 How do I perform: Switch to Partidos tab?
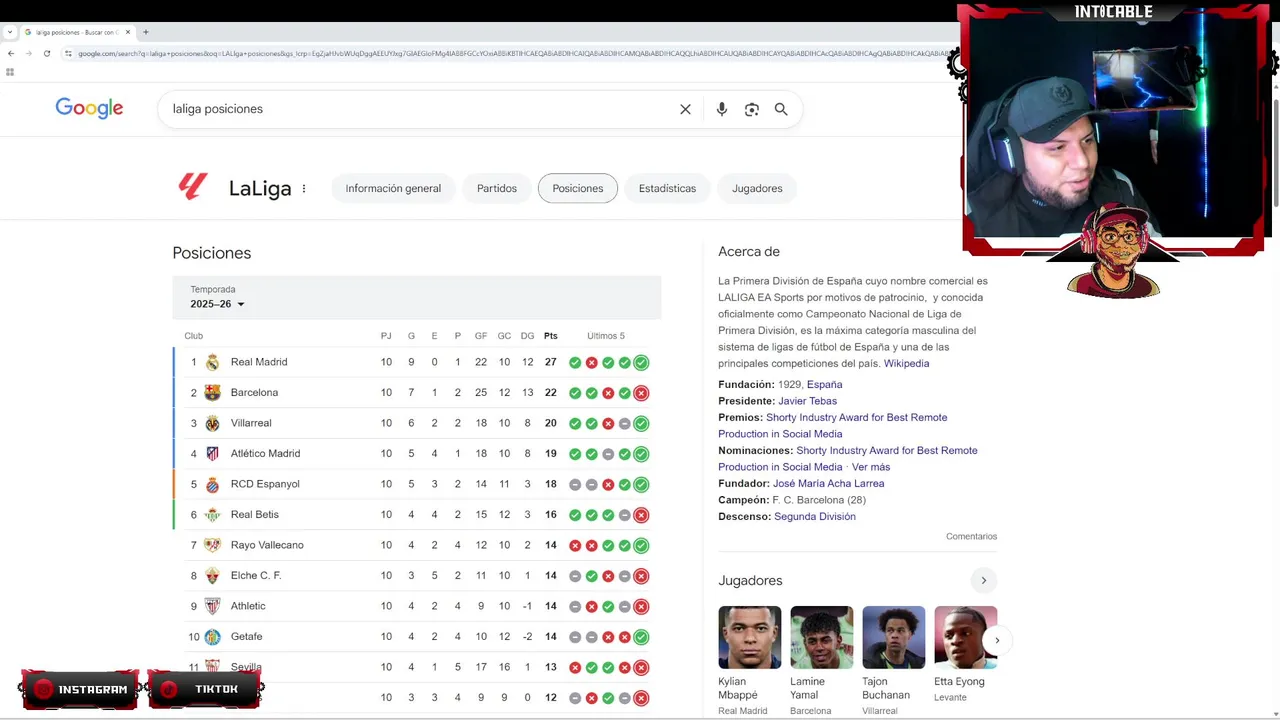click(497, 188)
